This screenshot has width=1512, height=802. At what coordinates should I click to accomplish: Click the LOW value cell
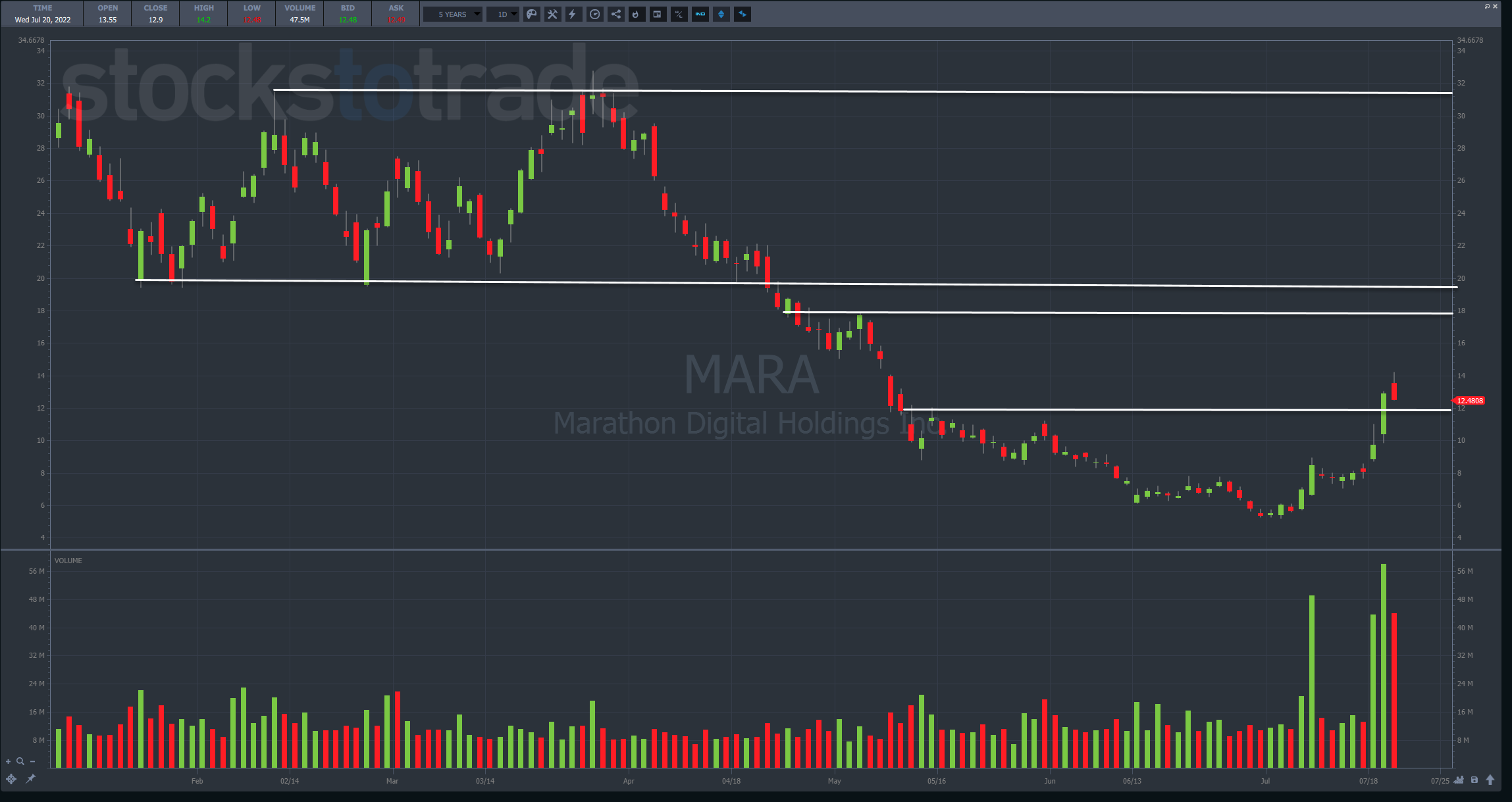pos(252,14)
